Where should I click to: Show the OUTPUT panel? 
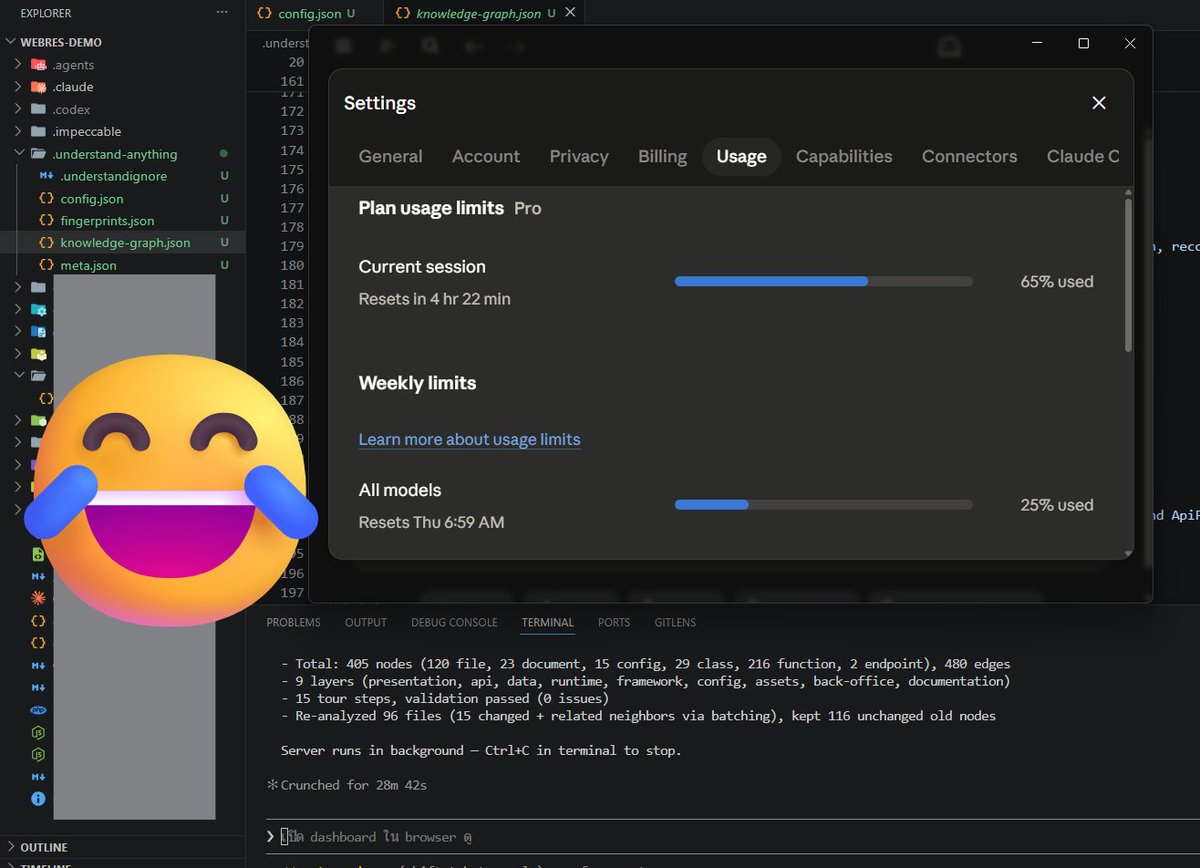[366, 622]
